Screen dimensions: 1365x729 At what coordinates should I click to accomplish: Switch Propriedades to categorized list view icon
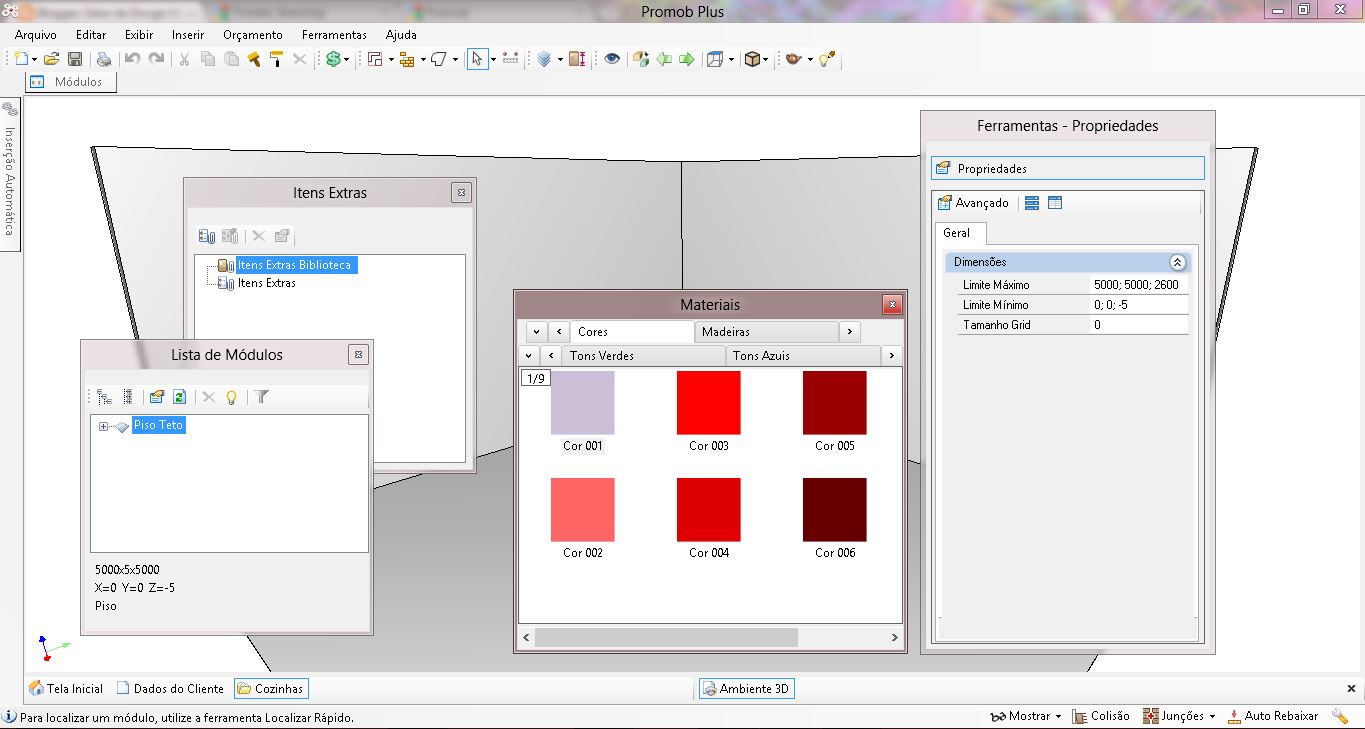[1032, 203]
